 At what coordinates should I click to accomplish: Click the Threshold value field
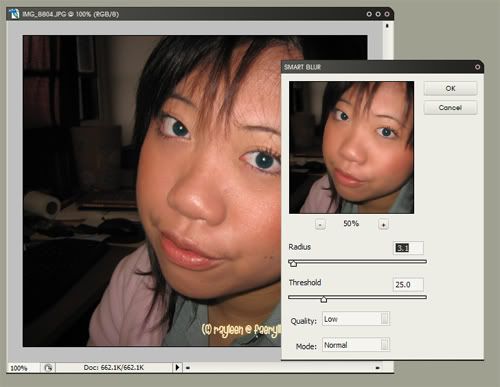[x=408, y=285]
